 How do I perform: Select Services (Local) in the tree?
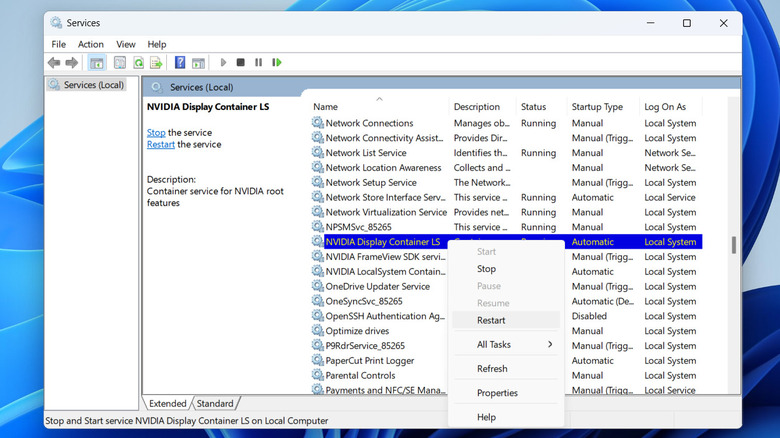[x=93, y=85]
